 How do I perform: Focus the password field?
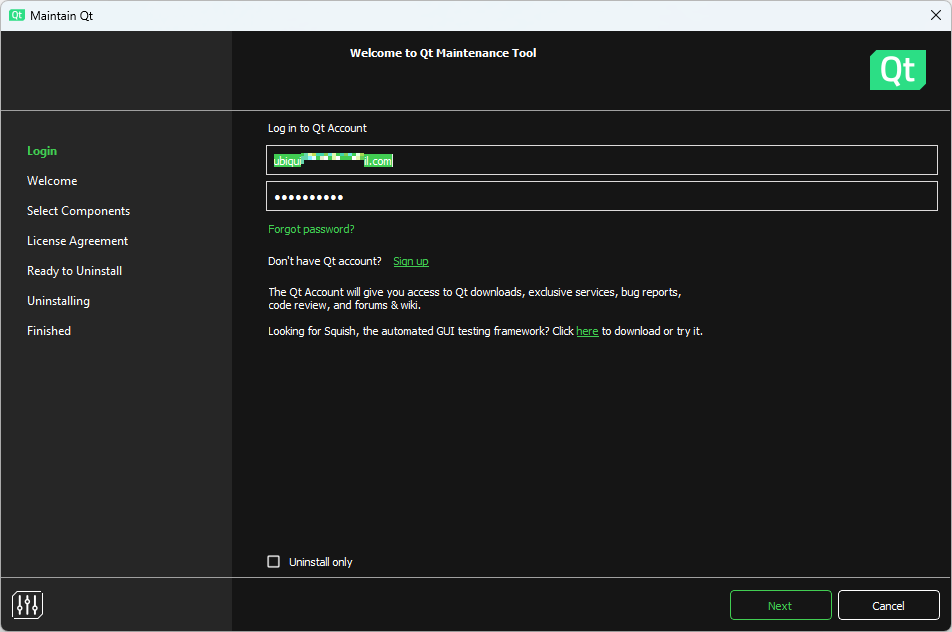point(602,196)
